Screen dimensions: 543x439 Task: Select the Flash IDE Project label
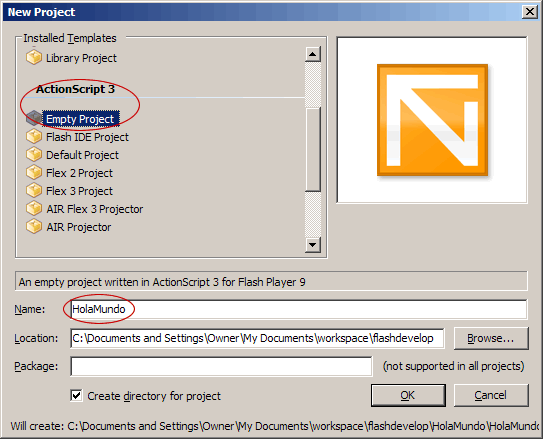point(87,137)
